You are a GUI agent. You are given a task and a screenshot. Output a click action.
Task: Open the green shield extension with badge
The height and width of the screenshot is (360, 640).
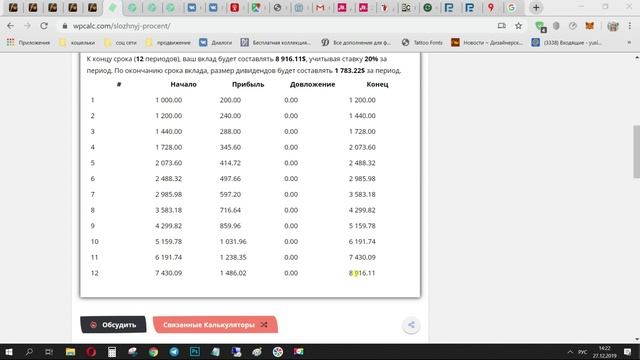click(540, 26)
